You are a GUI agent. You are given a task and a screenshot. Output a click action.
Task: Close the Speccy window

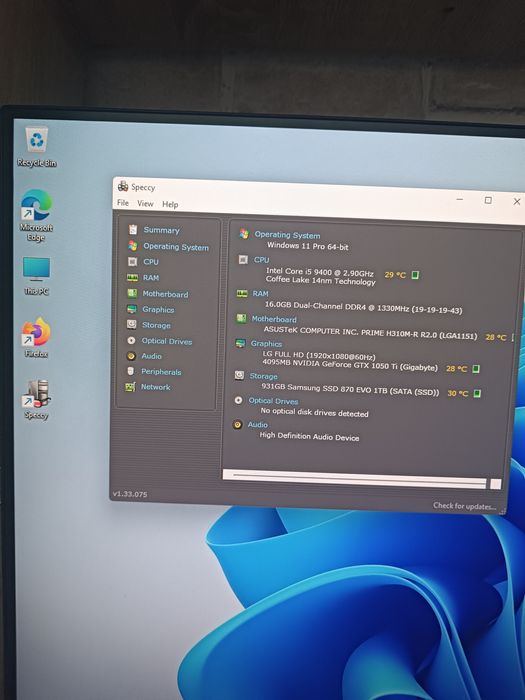pyautogui.click(x=517, y=201)
